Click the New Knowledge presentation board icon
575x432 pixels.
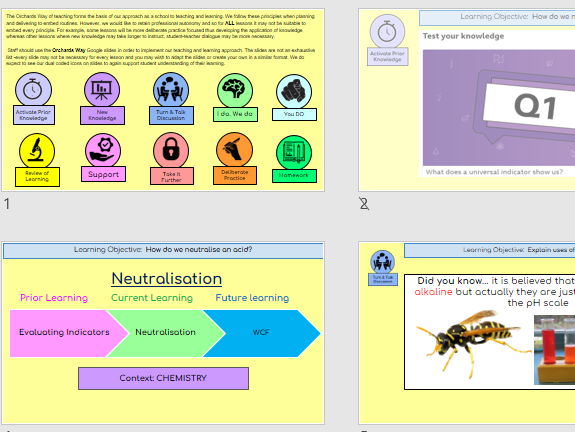pos(102,89)
